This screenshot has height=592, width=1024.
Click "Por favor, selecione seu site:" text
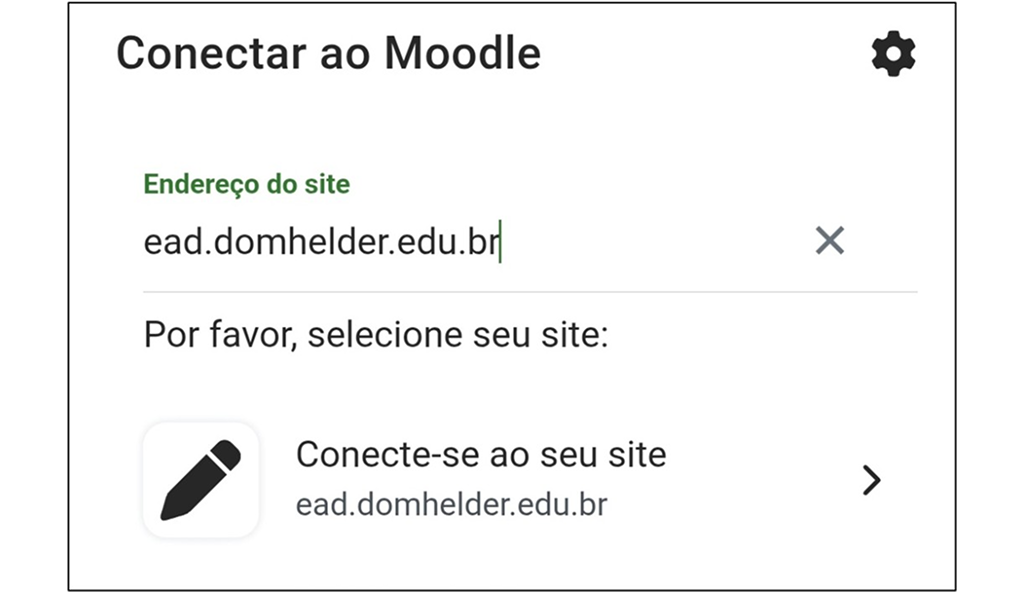pos(376,334)
